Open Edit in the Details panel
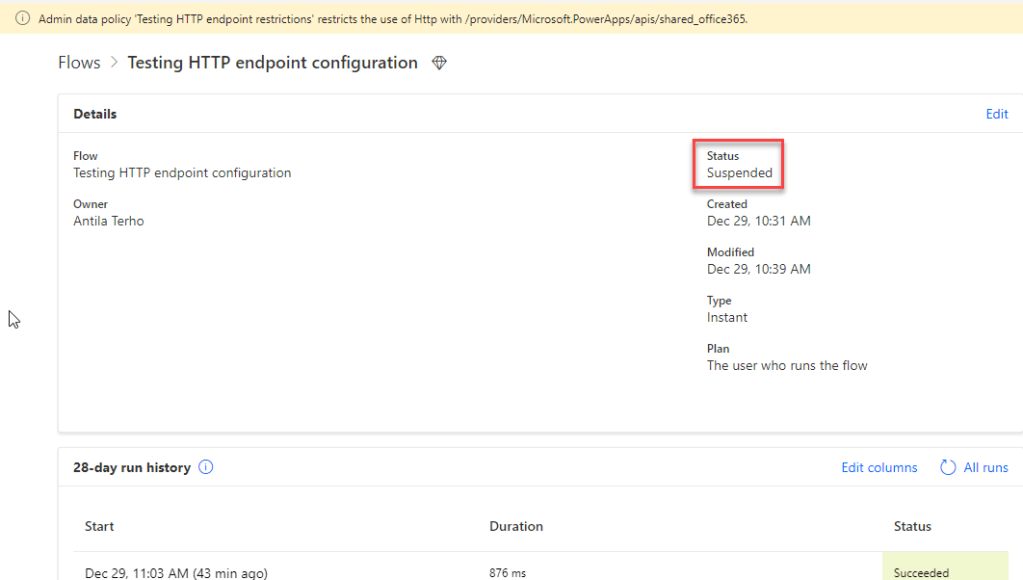The height and width of the screenshot is (580, 1023). click(996, 114)
